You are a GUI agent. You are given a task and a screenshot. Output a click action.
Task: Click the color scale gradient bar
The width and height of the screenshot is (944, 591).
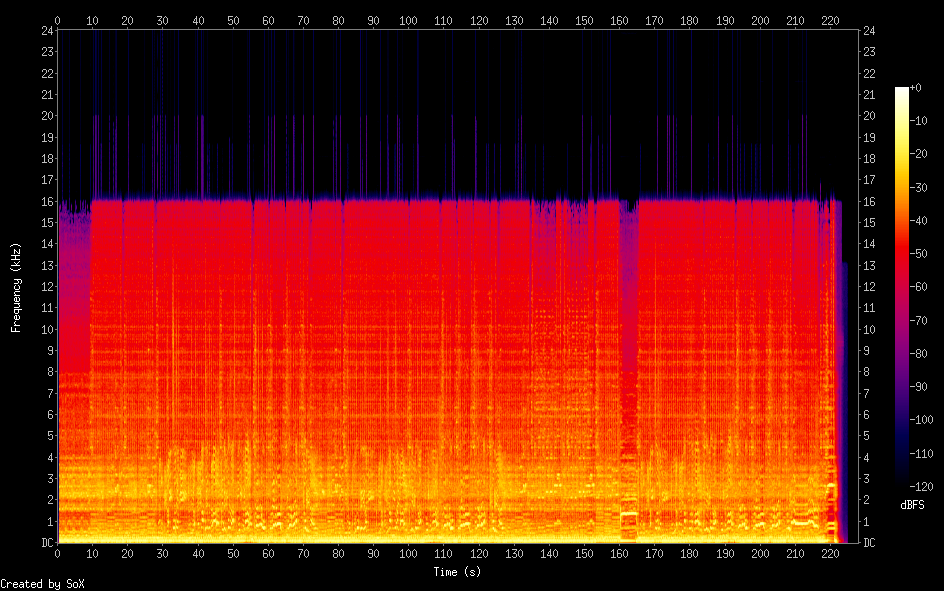click(x=902, y=289)
